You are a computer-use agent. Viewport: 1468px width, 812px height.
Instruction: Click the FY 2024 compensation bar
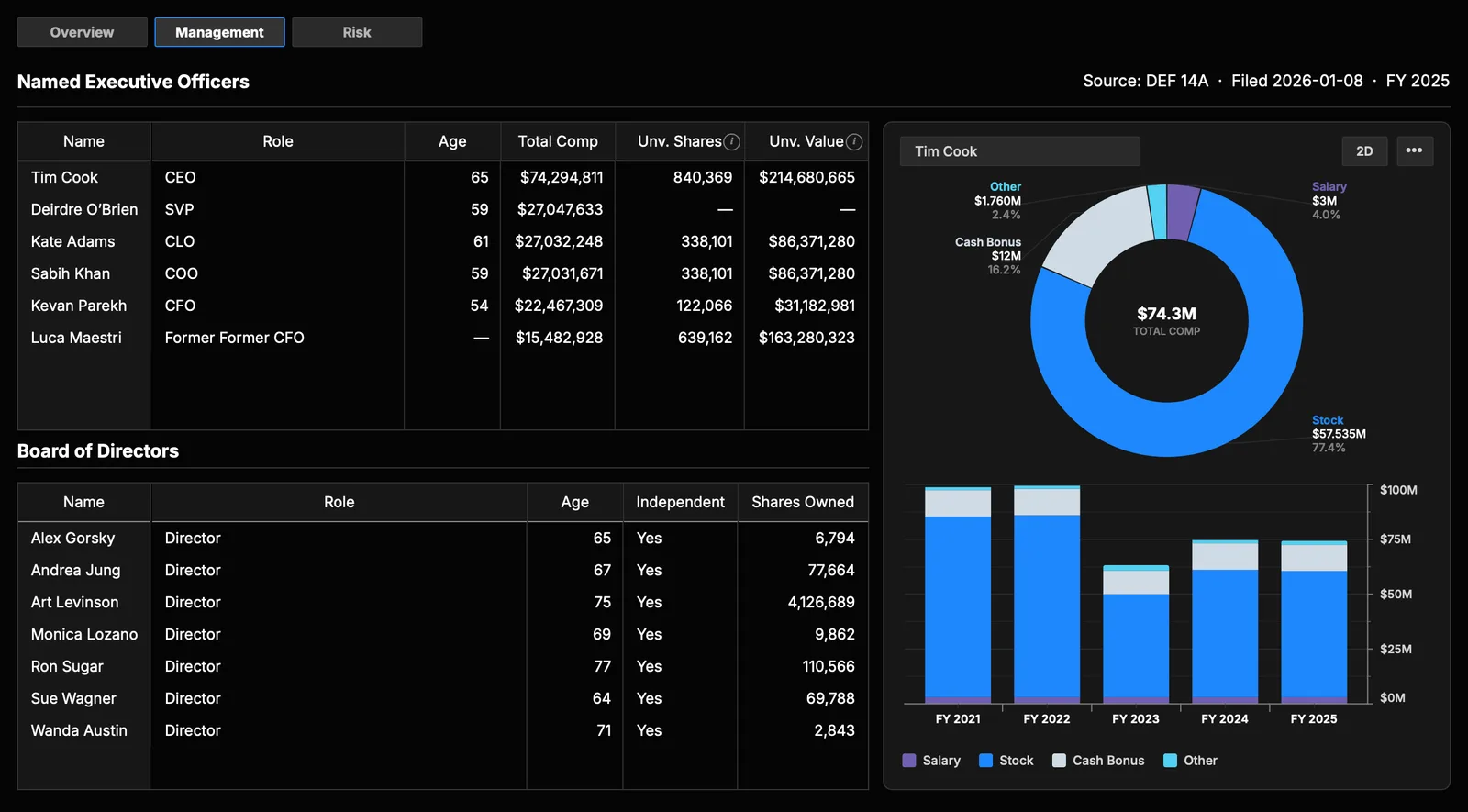click(x=1225, y=621)
